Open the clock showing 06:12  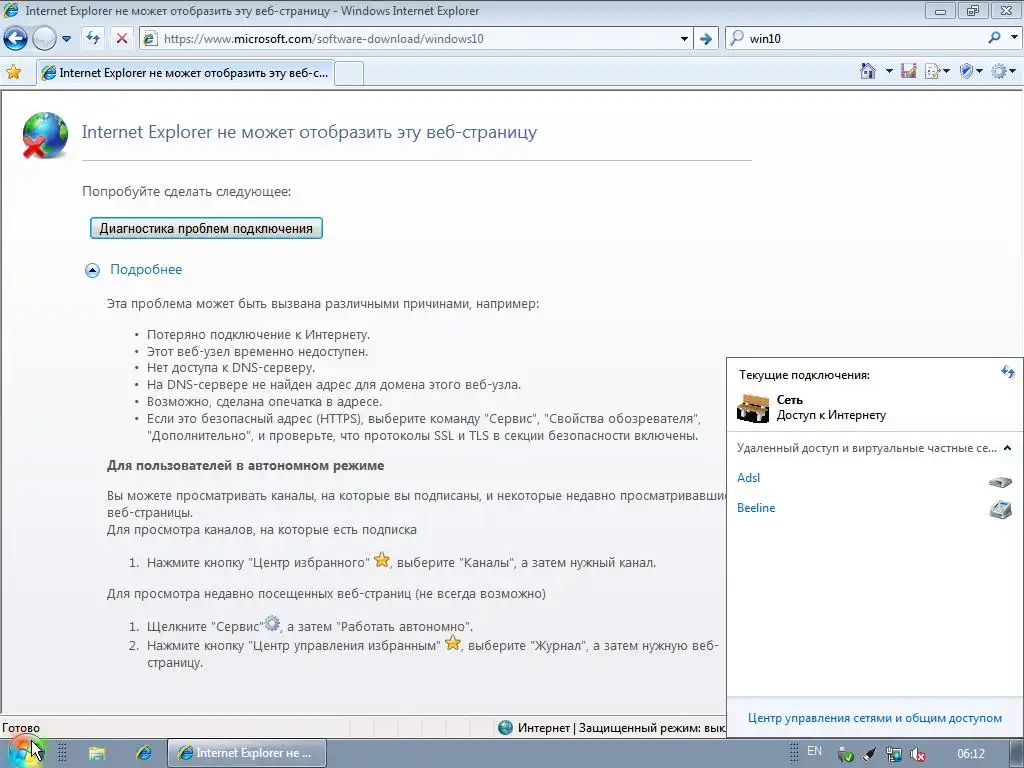coord(971,754)
